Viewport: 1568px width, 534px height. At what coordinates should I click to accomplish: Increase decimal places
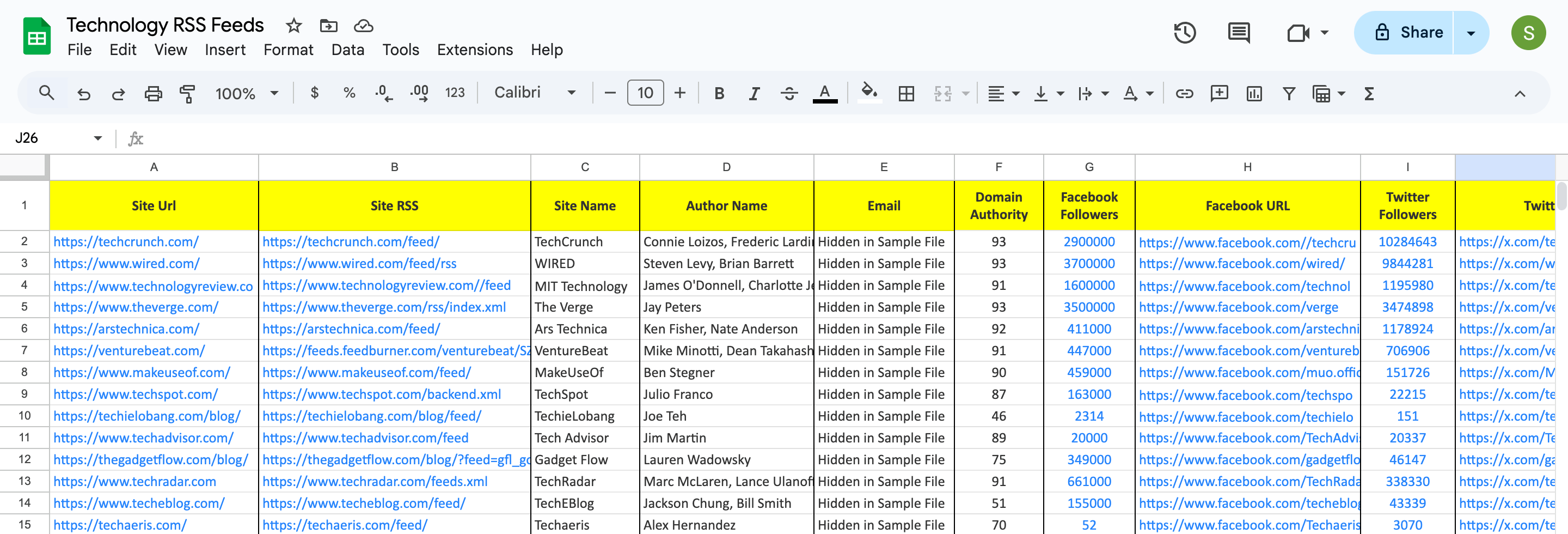(x=419, y=93)
